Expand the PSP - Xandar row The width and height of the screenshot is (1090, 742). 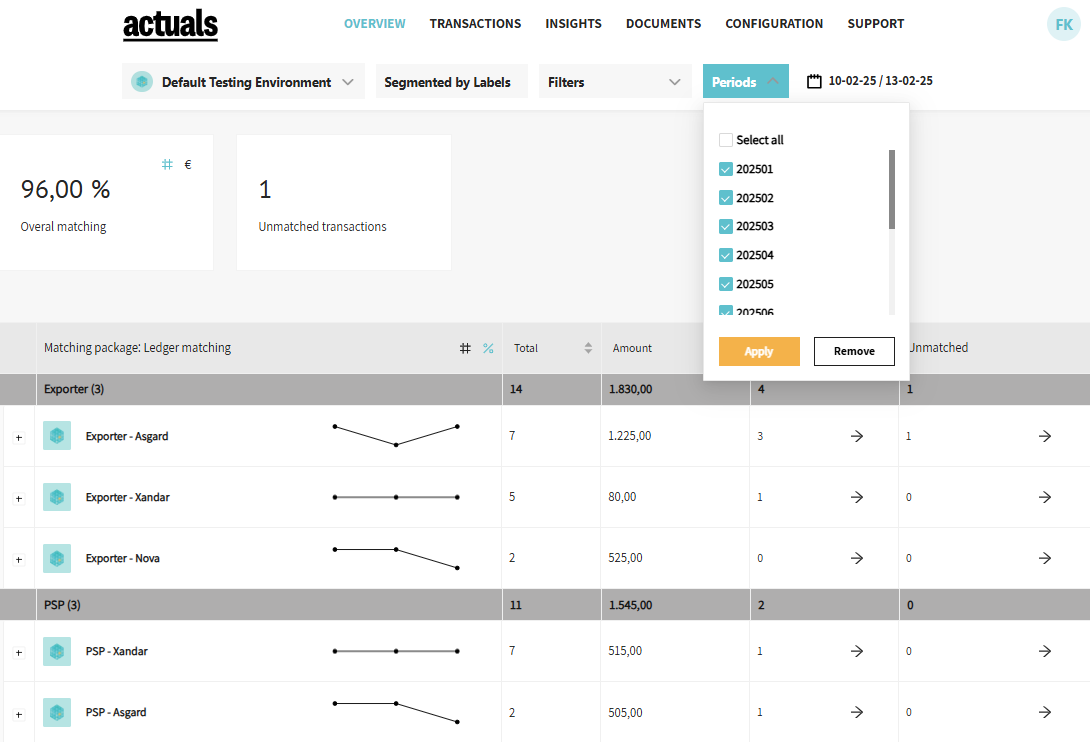pyautogui.click(x=19, y=653)
